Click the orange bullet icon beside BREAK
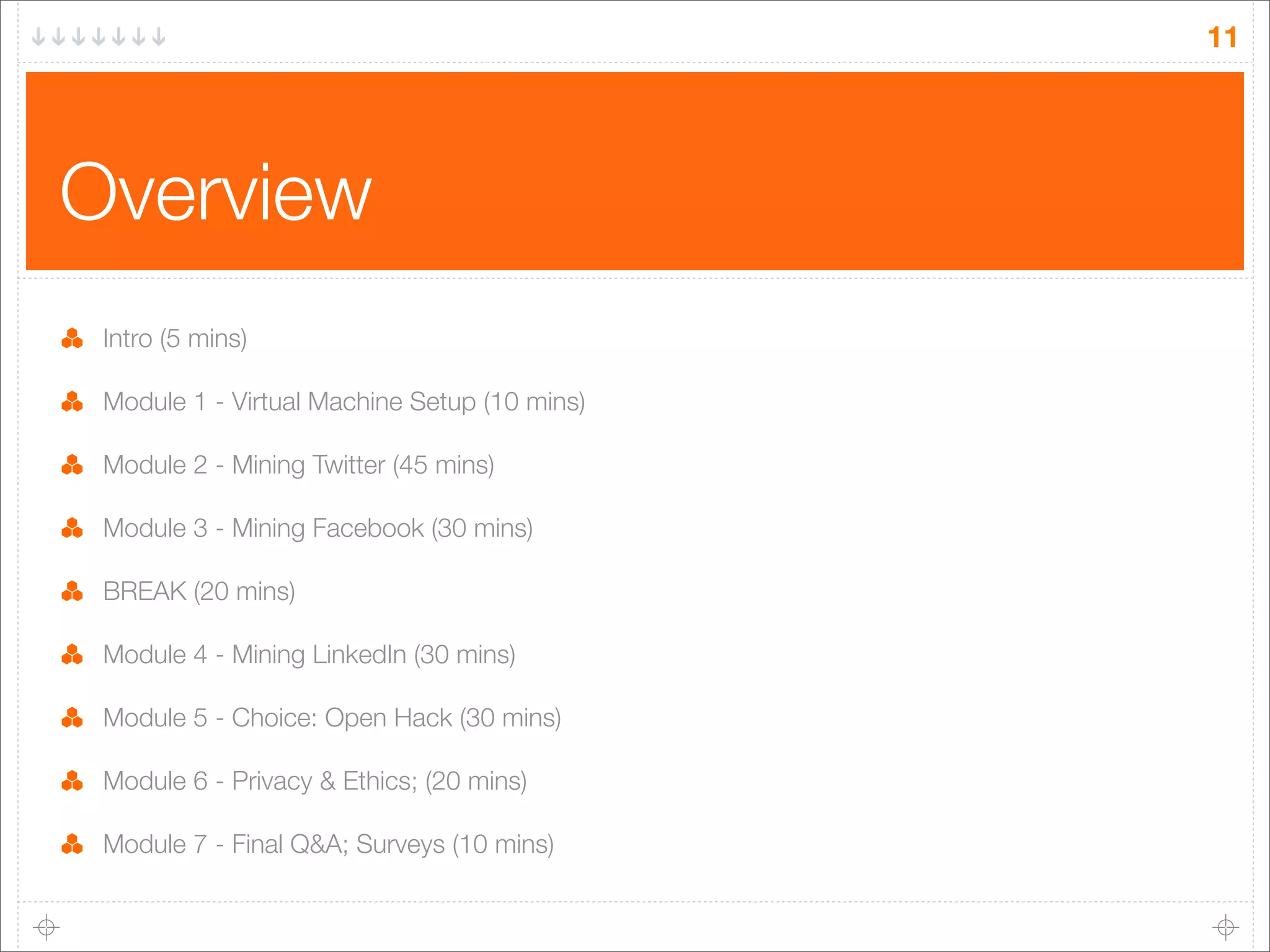The height and width of the screenshot is (952, 1270). pos(72,591)
